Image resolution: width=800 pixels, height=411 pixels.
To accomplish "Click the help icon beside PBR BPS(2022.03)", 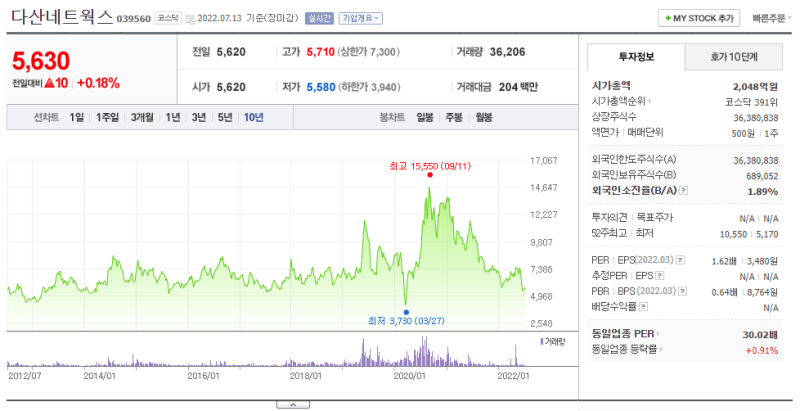I will [683, 291].
